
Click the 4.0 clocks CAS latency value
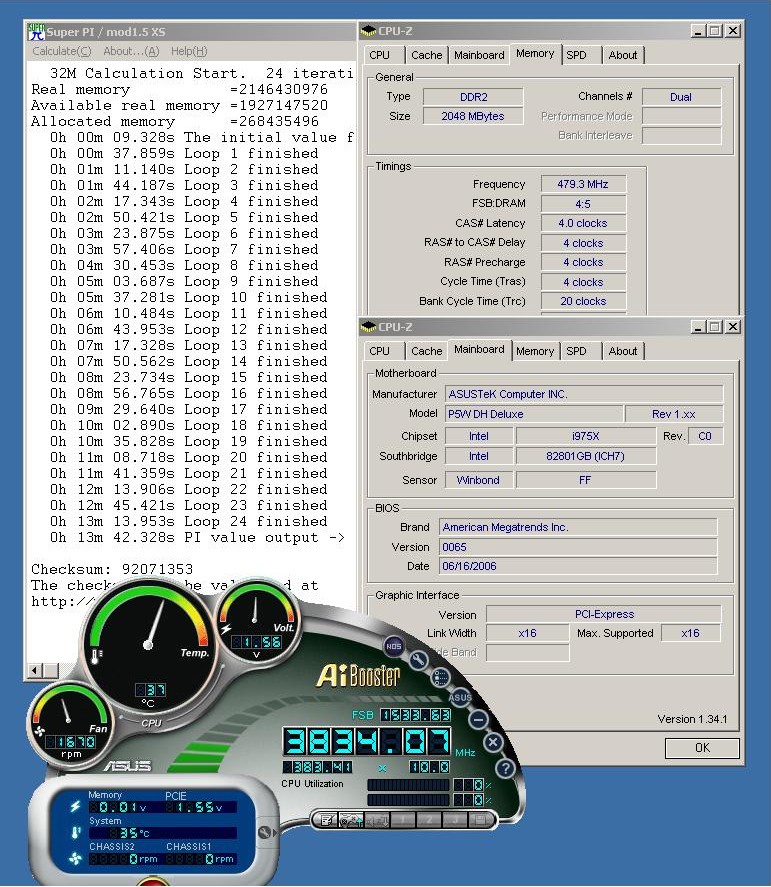(x=583, y=223)
